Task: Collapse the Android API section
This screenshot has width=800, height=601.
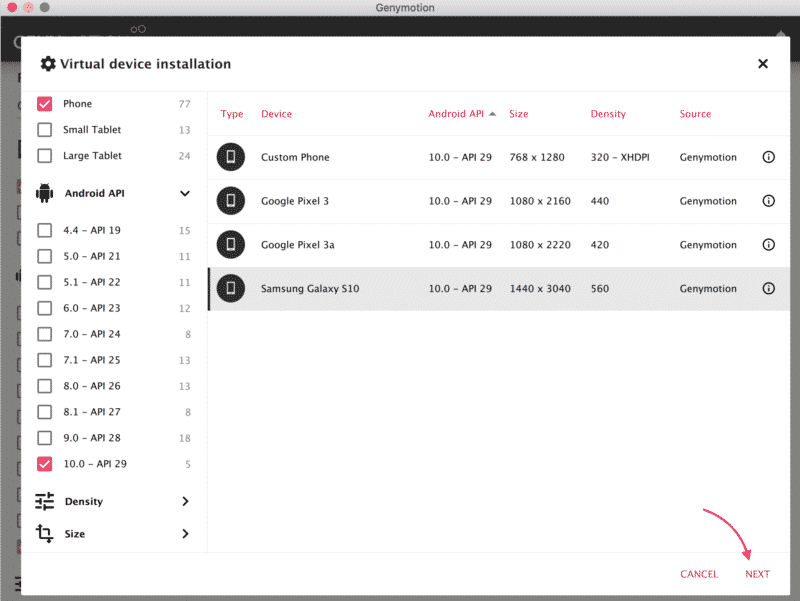Action: click(184, 193)
